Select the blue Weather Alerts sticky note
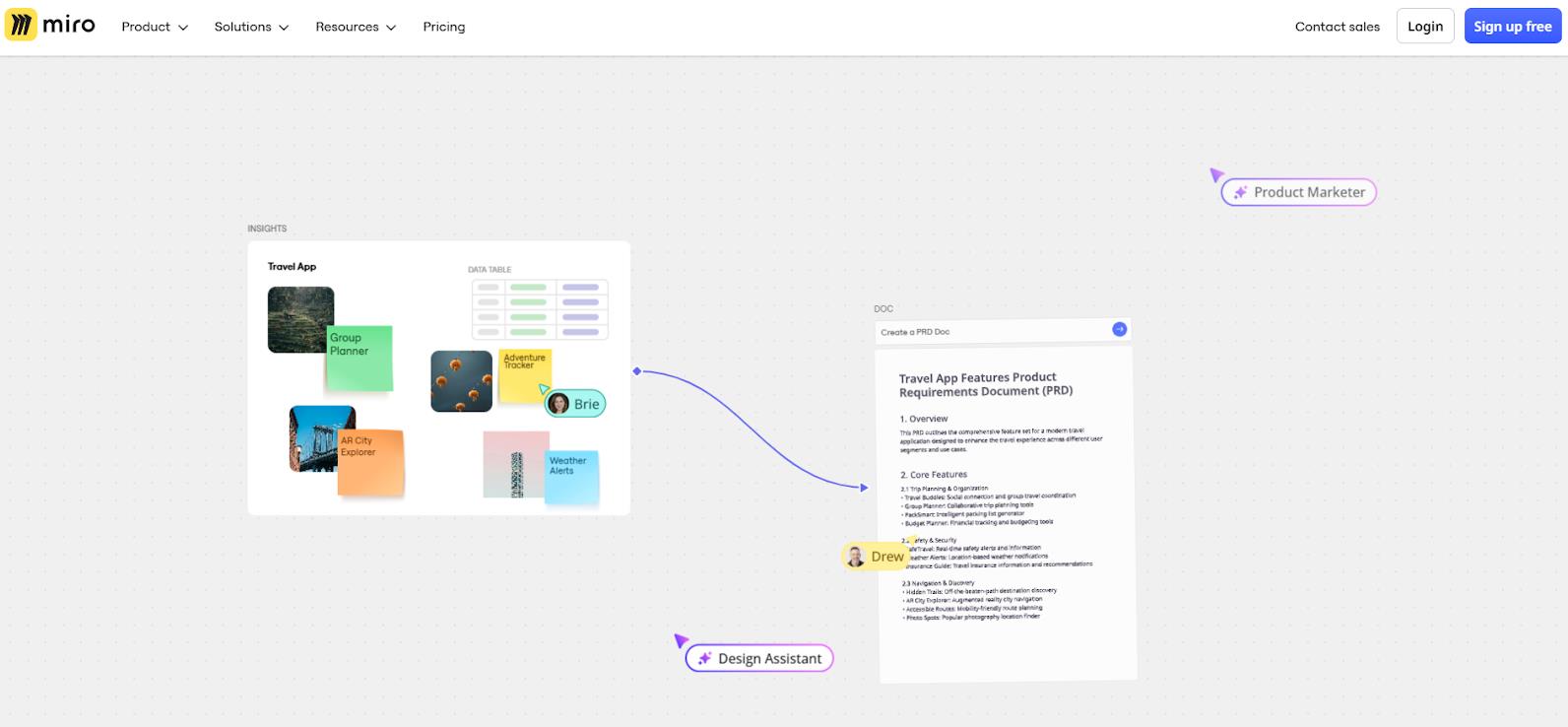This screenshot has width=1568, height=727. [x=572, y=478]
